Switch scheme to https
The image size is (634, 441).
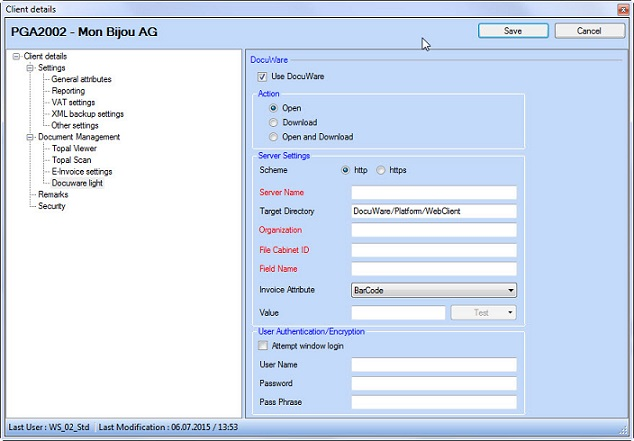(x=381, y=171)
